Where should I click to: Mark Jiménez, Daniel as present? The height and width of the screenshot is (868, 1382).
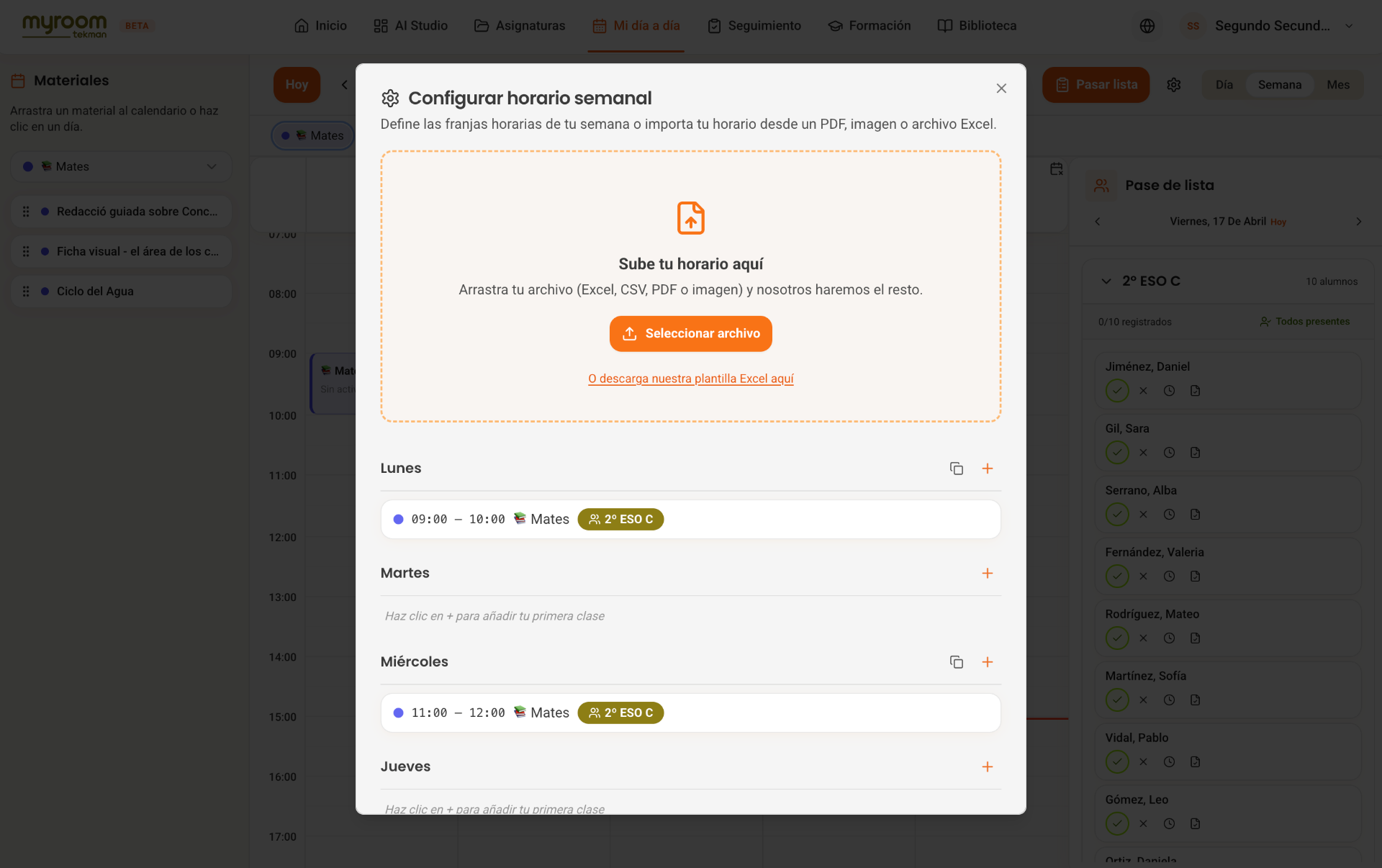tap(1117, 391)
